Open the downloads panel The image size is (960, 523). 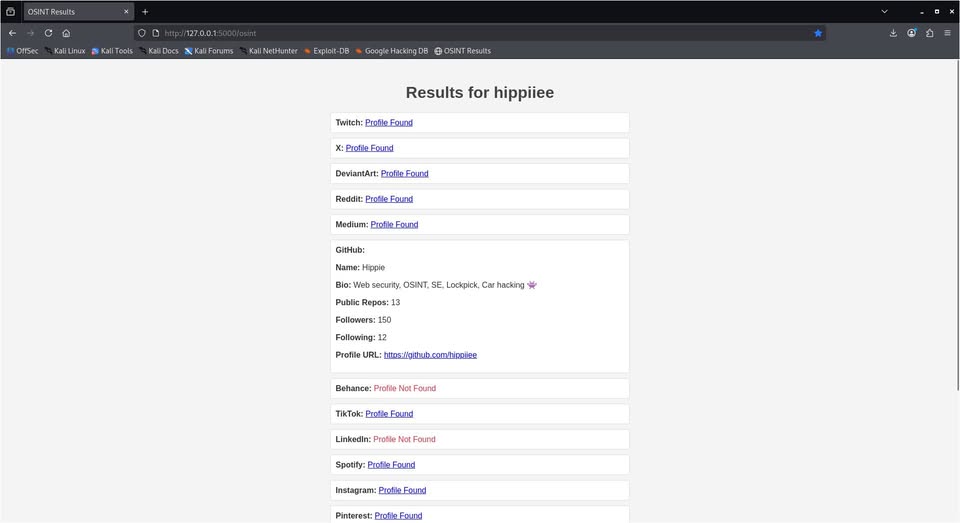[x=893, y=33]
